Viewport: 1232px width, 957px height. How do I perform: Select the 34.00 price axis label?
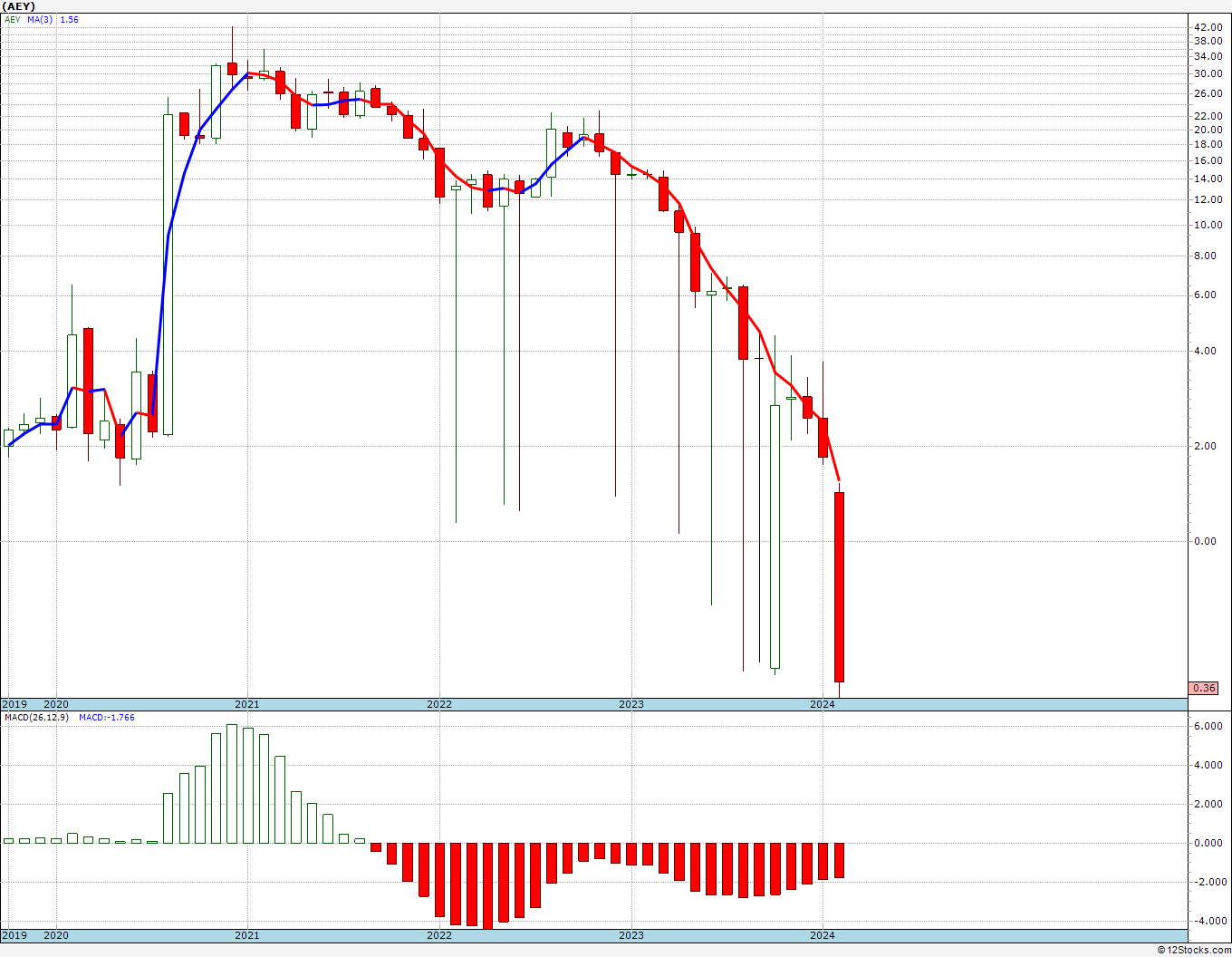point(1208,56)
